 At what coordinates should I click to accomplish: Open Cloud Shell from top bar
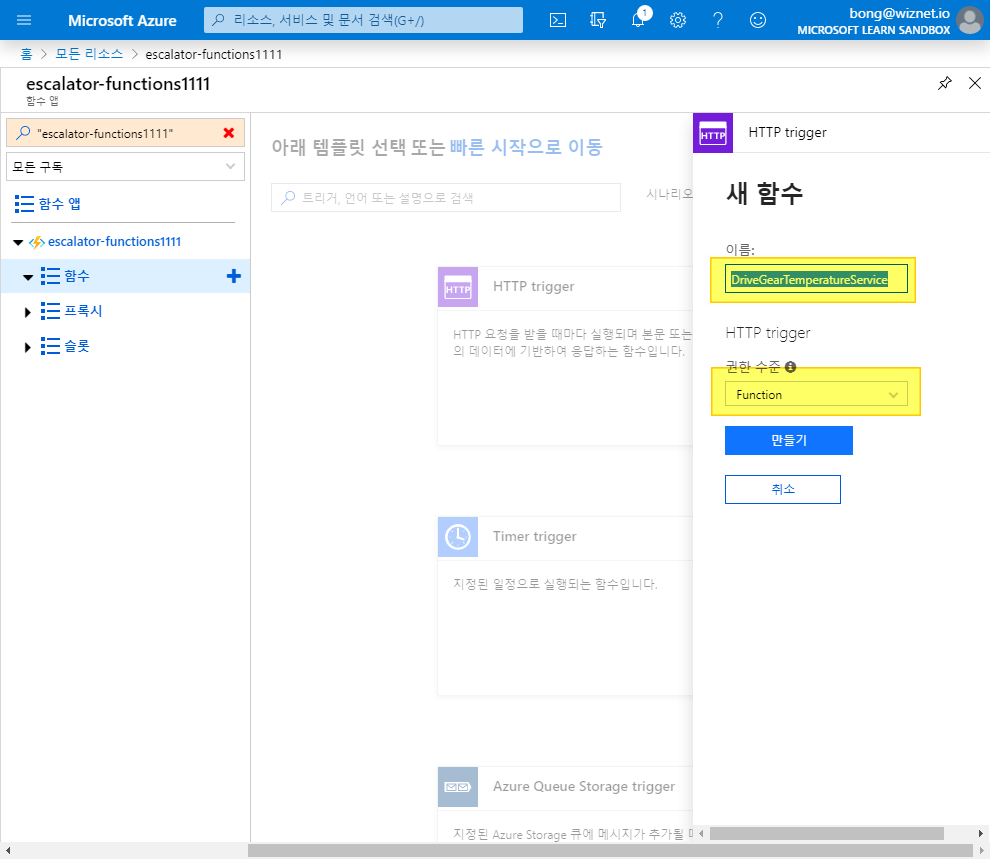tap(558, 20)
